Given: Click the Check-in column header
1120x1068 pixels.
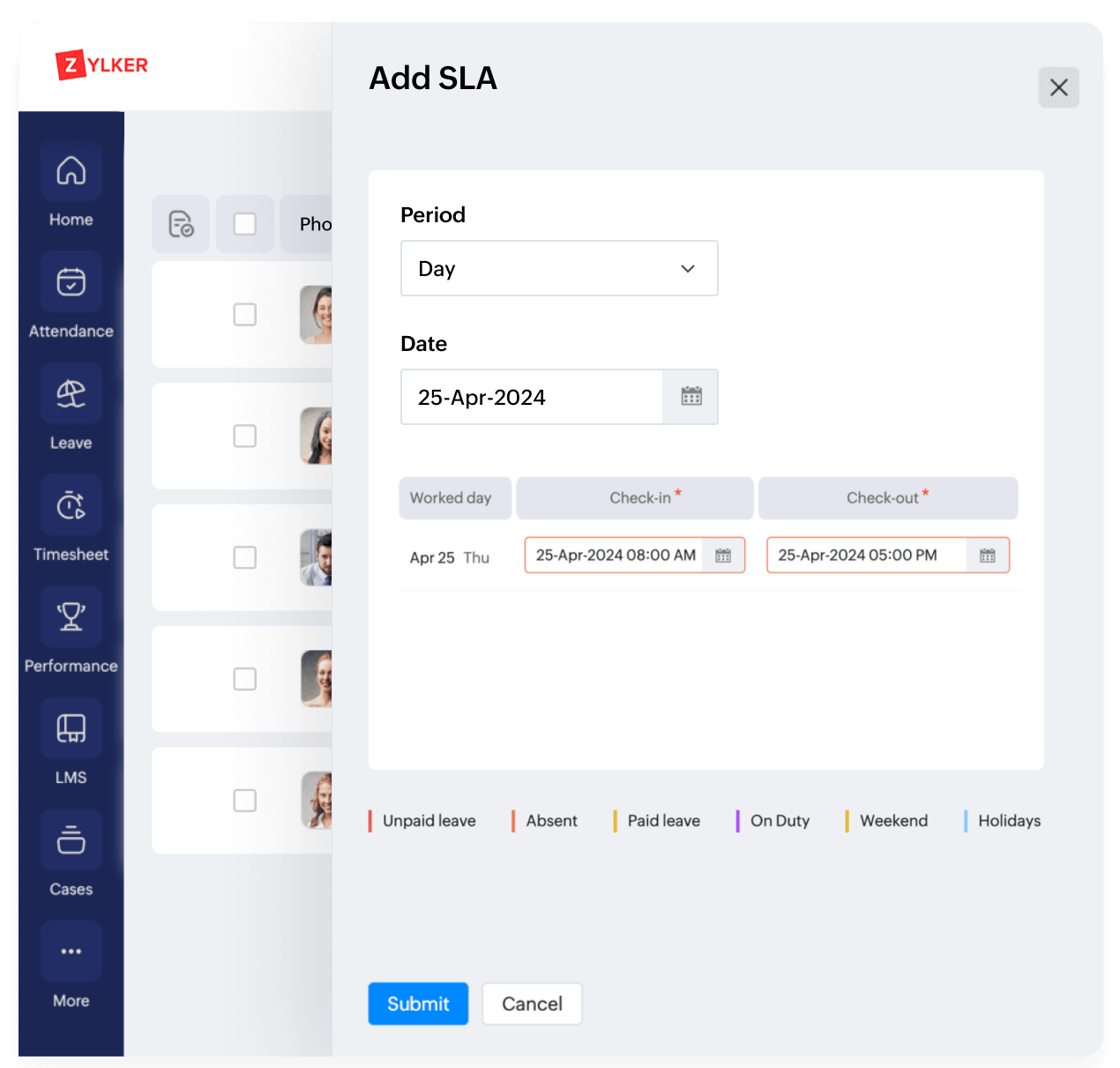Looking at the screenshot, I should coord(635,498).
